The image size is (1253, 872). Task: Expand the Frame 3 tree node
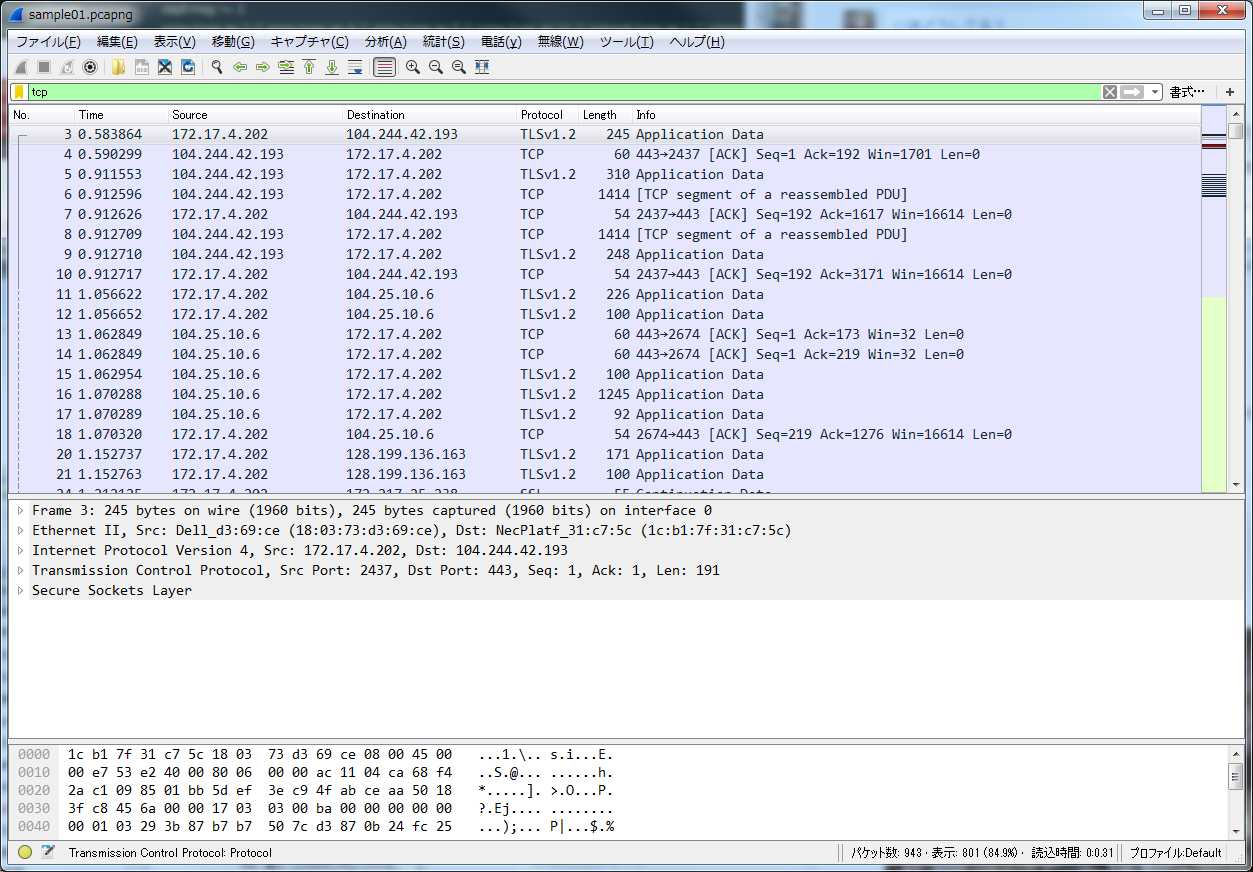pos(20,510)
